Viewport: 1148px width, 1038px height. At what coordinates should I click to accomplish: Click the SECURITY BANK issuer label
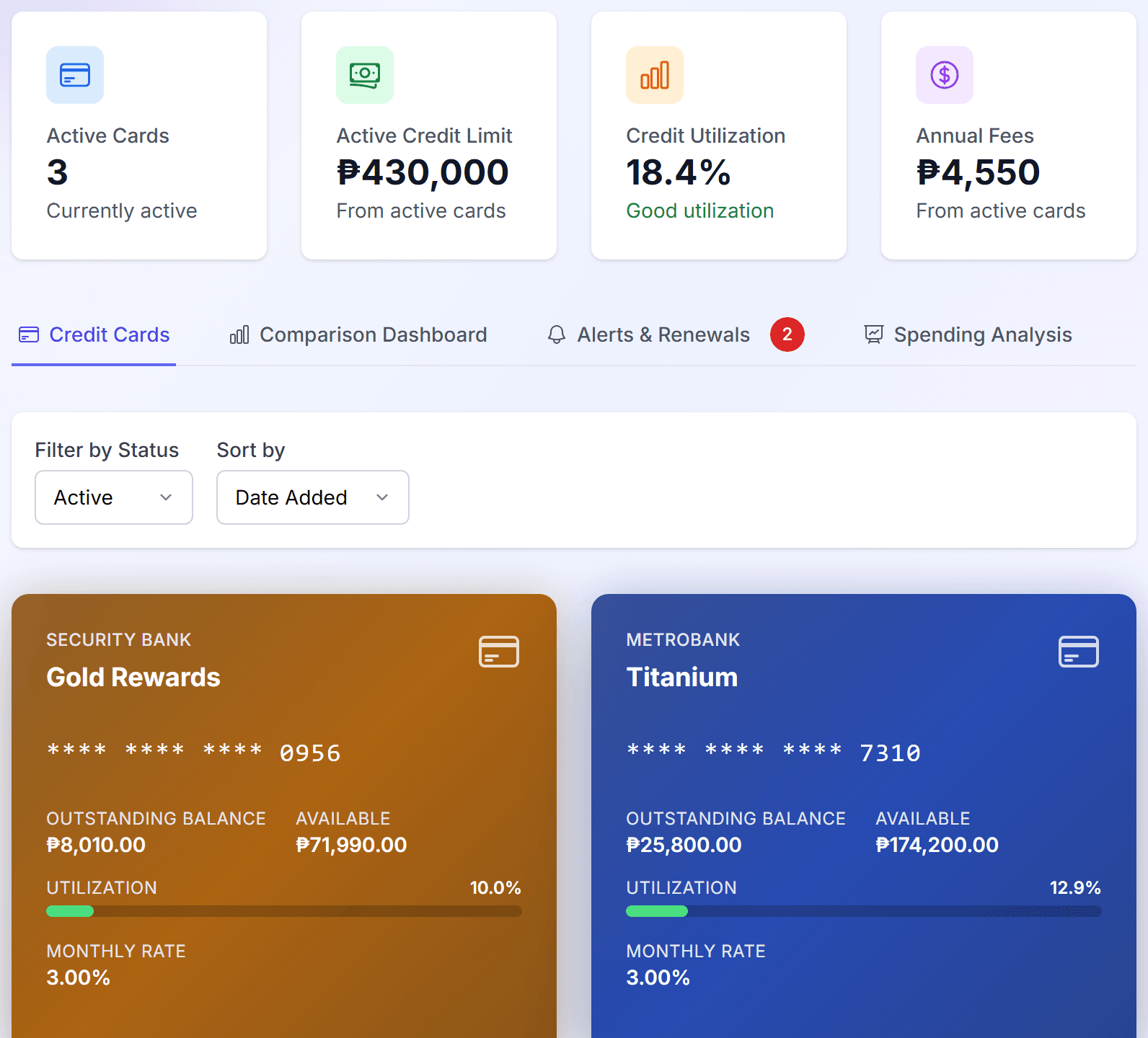click(x=119, y=639)
